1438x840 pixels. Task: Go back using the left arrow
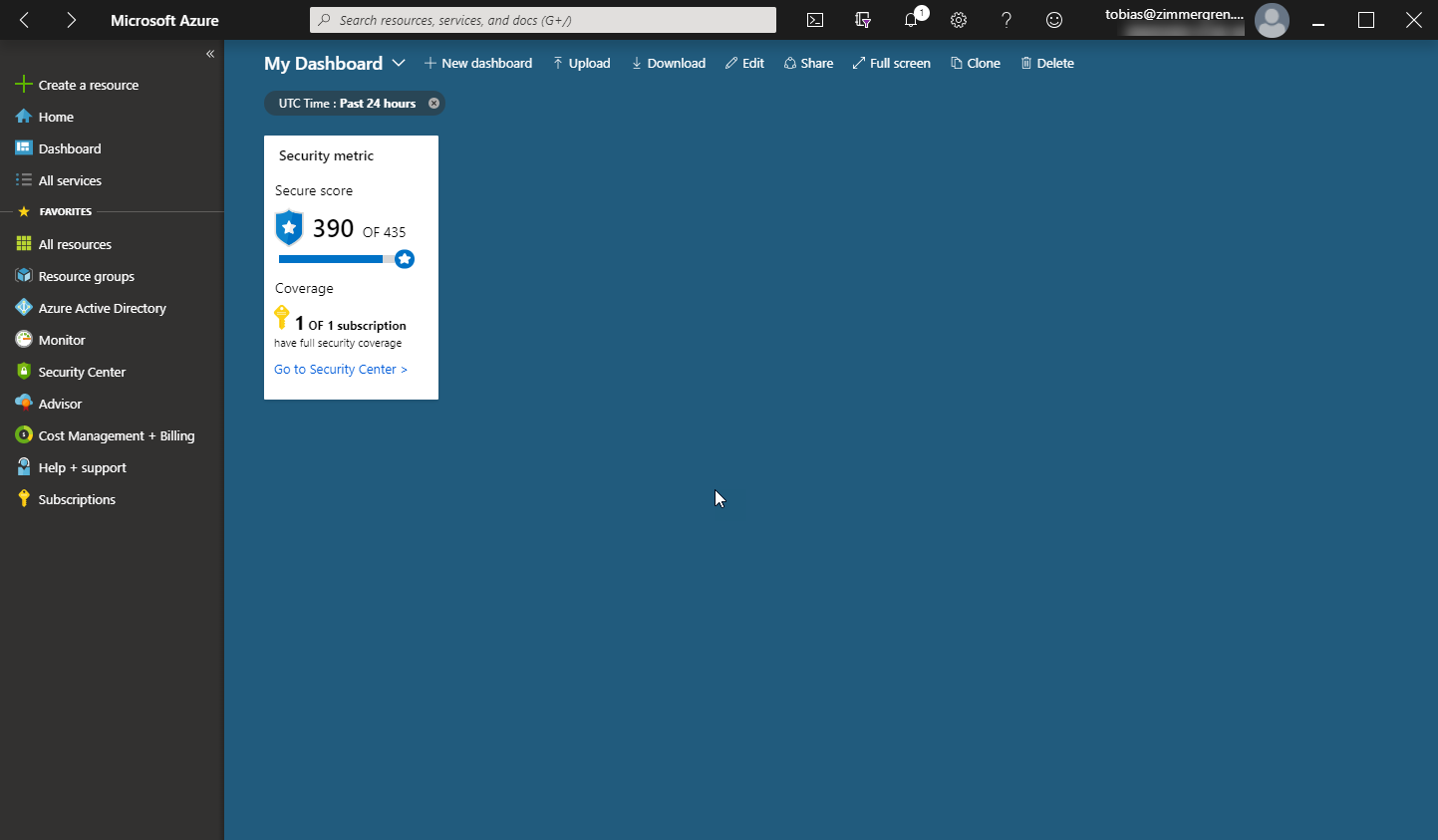[25, 20]
